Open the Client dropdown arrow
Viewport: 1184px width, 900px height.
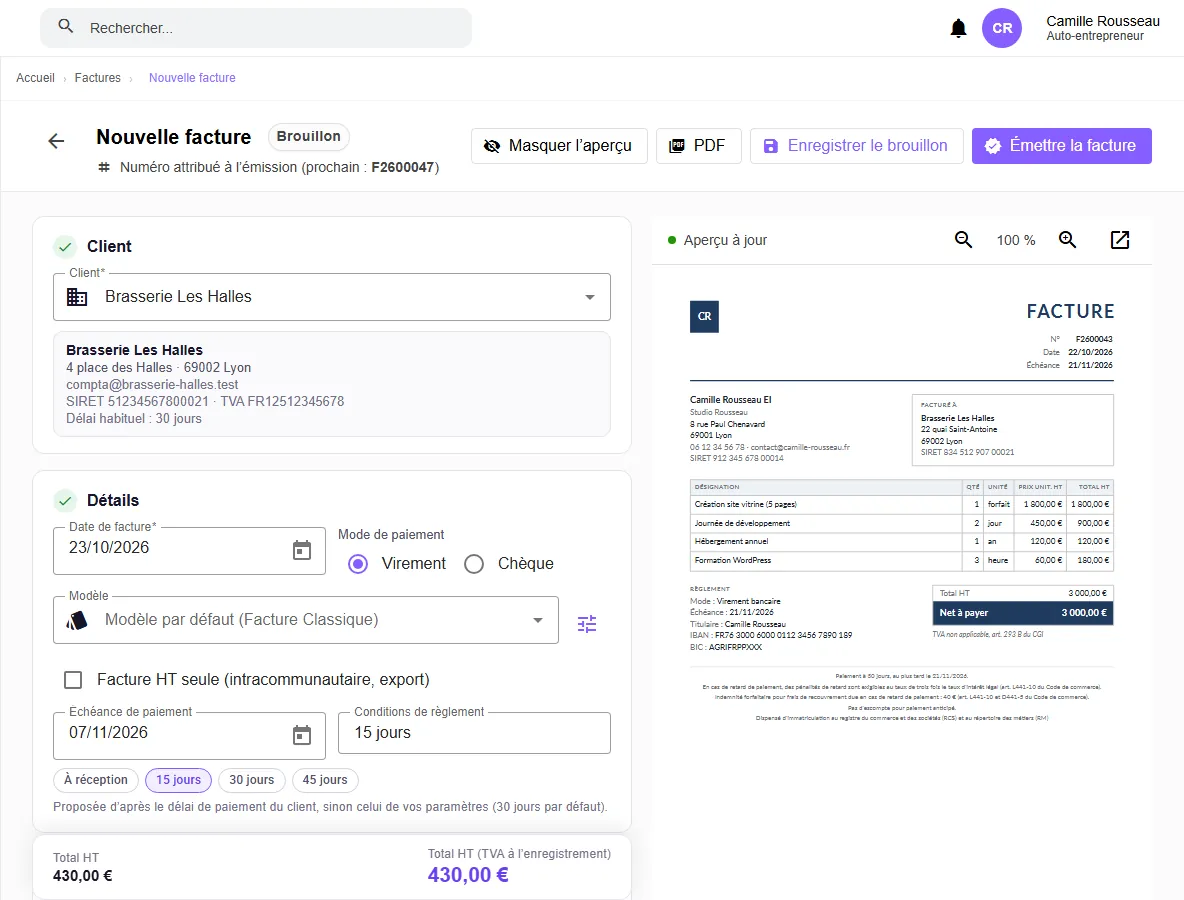click(590, 297)
